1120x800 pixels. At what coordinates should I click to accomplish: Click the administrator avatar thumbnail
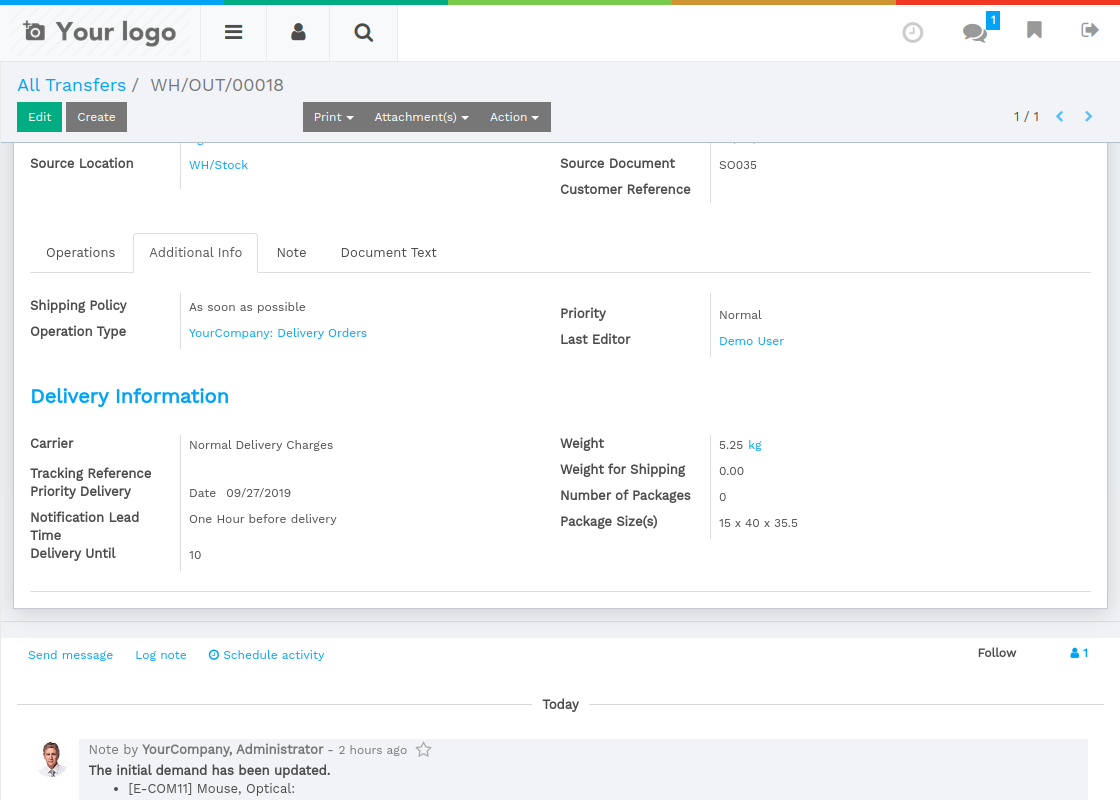pyautogui.click(x=52, y=760)
